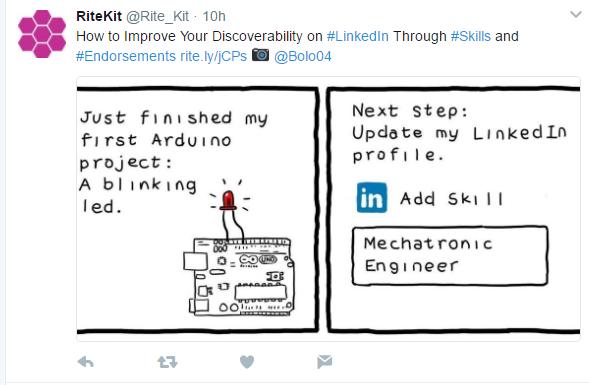Click the LinkedIn logo in the comic
This screenshot has height=385, width=589.
coord(372,198)
